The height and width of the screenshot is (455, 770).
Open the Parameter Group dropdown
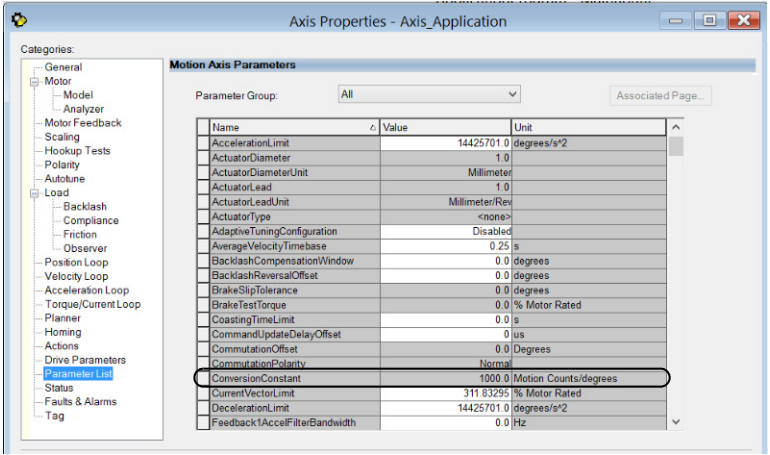tap(430, 94)
